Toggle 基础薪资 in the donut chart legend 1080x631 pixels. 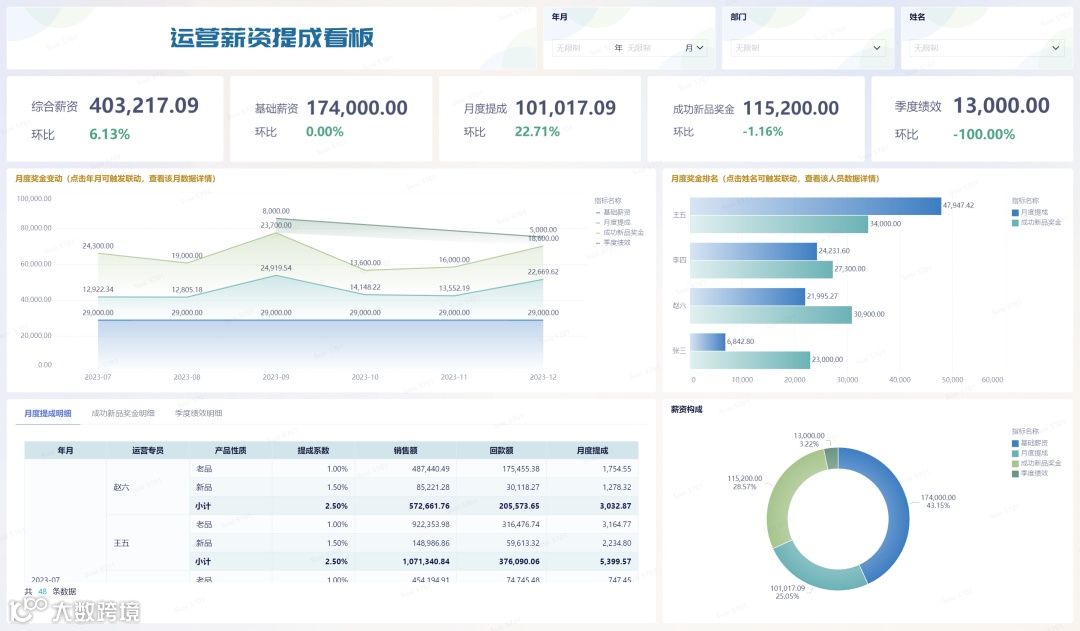click(1030, 443)
